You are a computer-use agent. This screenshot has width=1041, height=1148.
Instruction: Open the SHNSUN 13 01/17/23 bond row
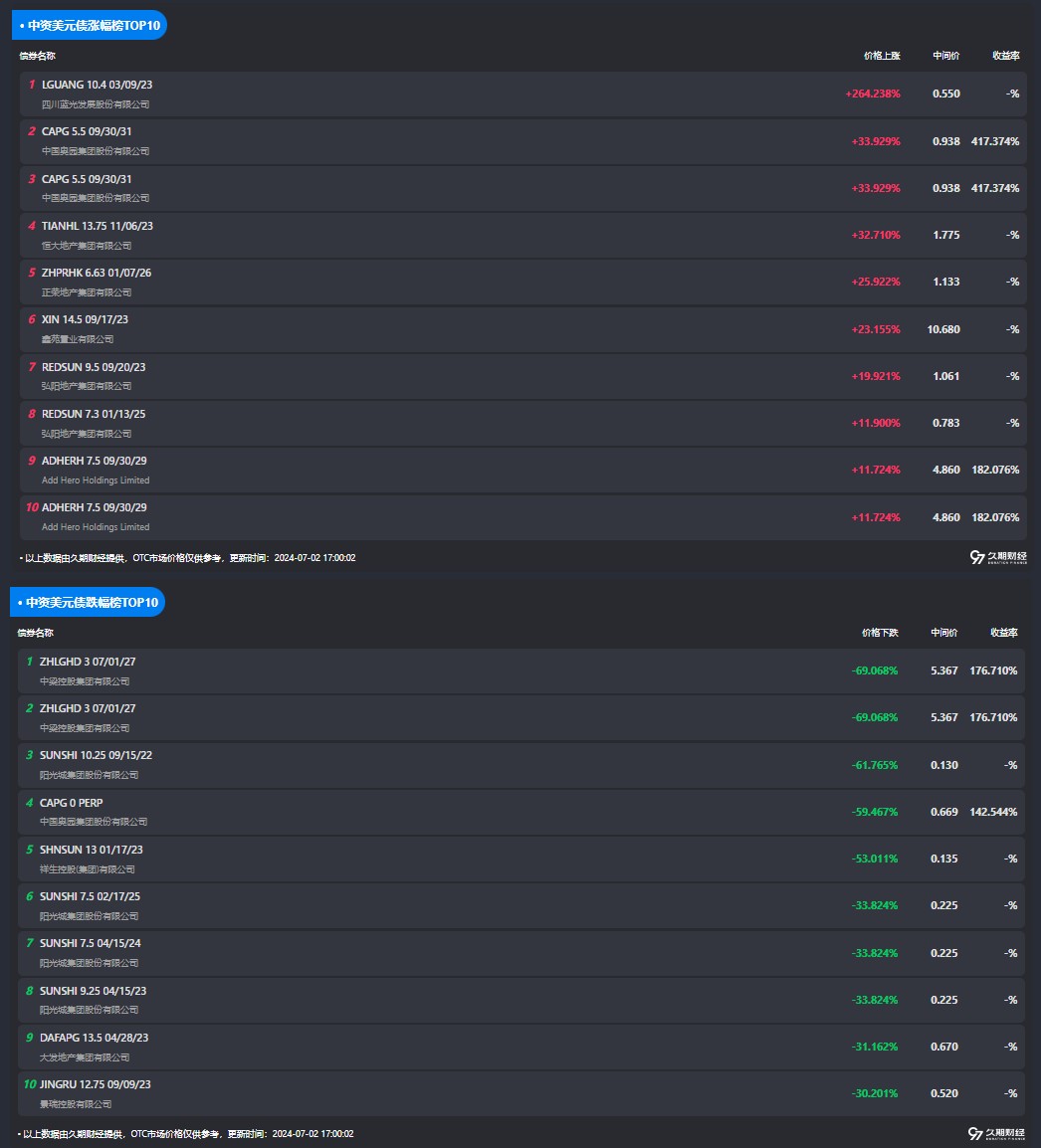(x=92, y=850)
